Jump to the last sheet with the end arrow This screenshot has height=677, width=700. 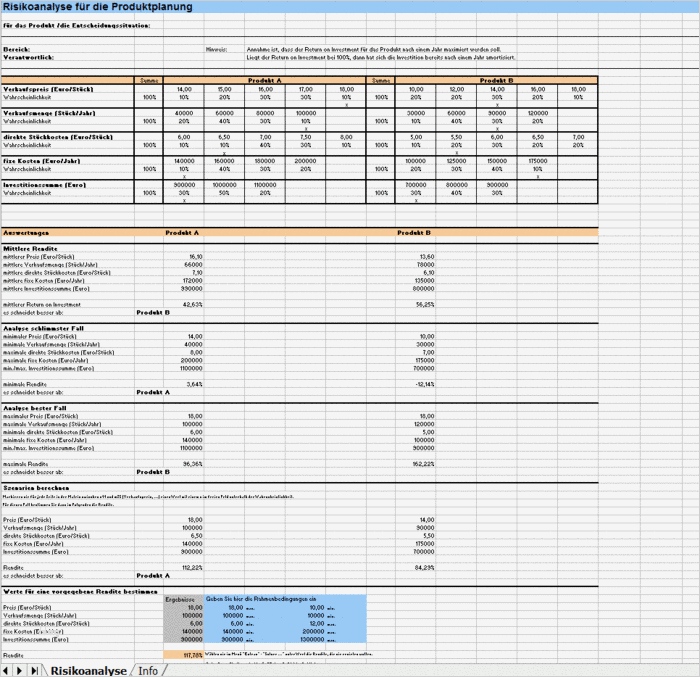33,670
